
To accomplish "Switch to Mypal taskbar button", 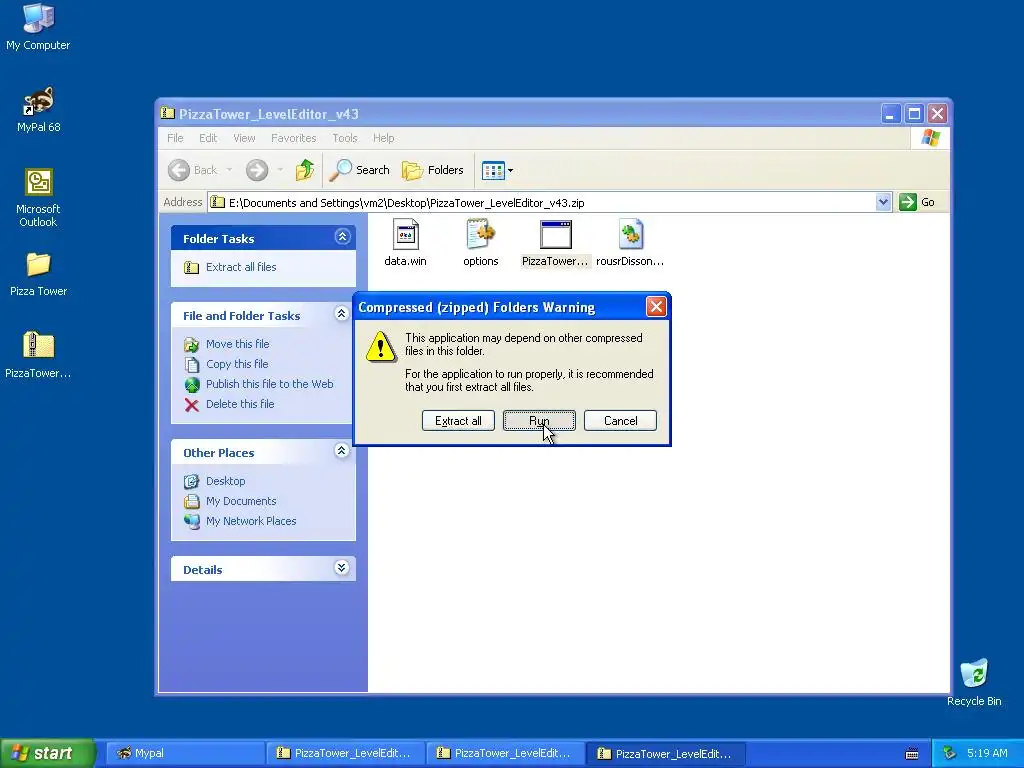I will point(184,754).
